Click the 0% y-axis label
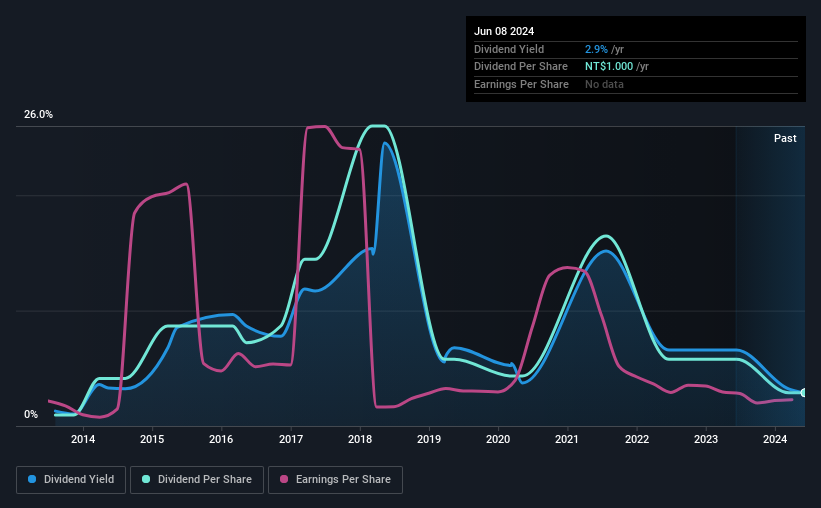The image size is (821, 508). pos(31,414)
